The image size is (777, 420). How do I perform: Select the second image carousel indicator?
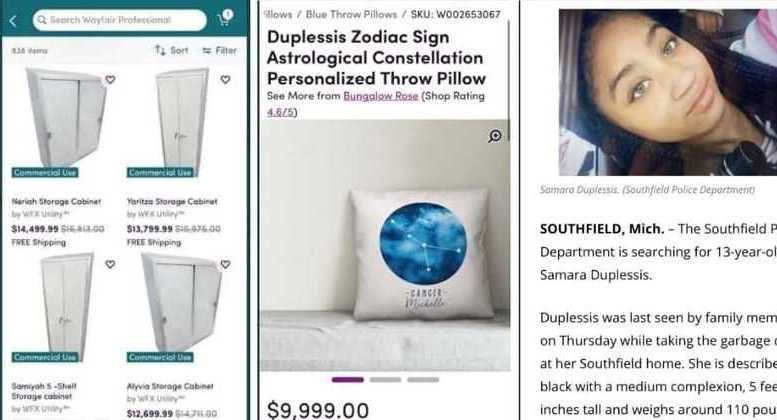(x=385, y=380)
